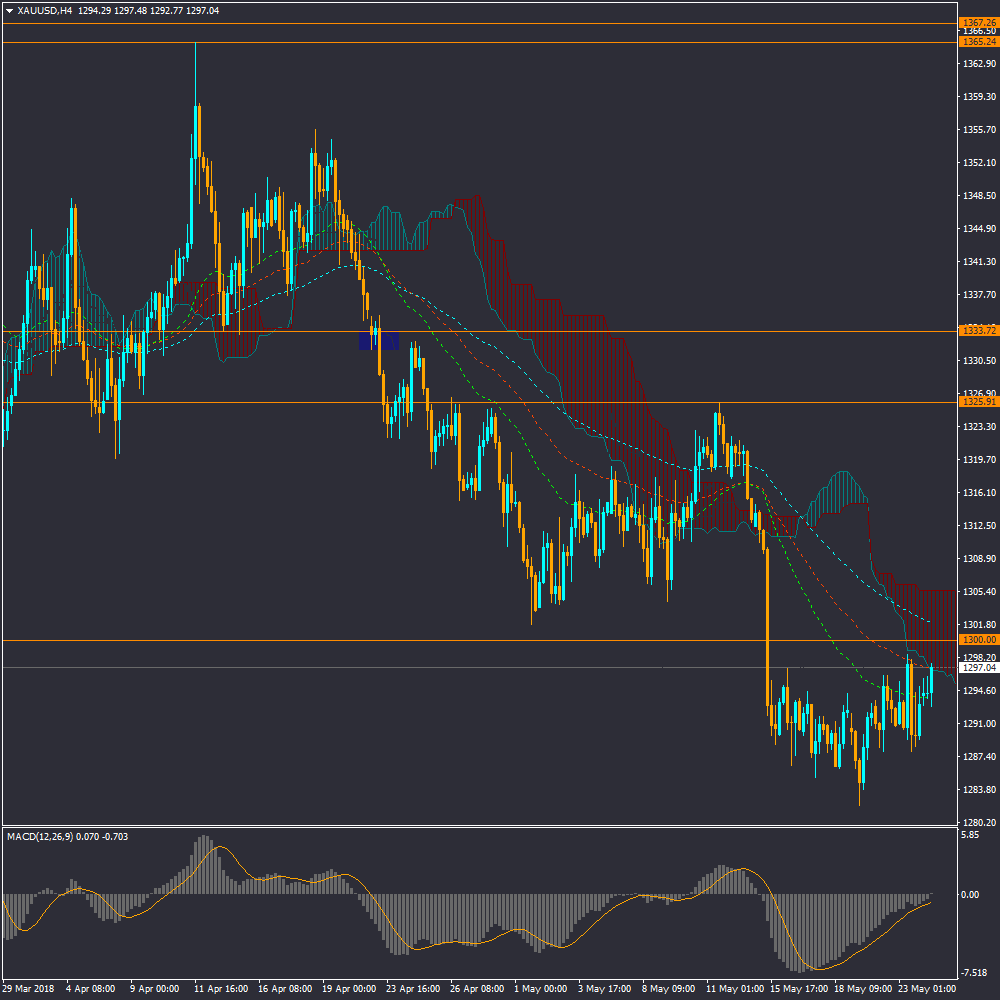Select the orange 1365.24 price level tag
Viewport: 1000px width, 1000px height.
(x=978, y=42)
